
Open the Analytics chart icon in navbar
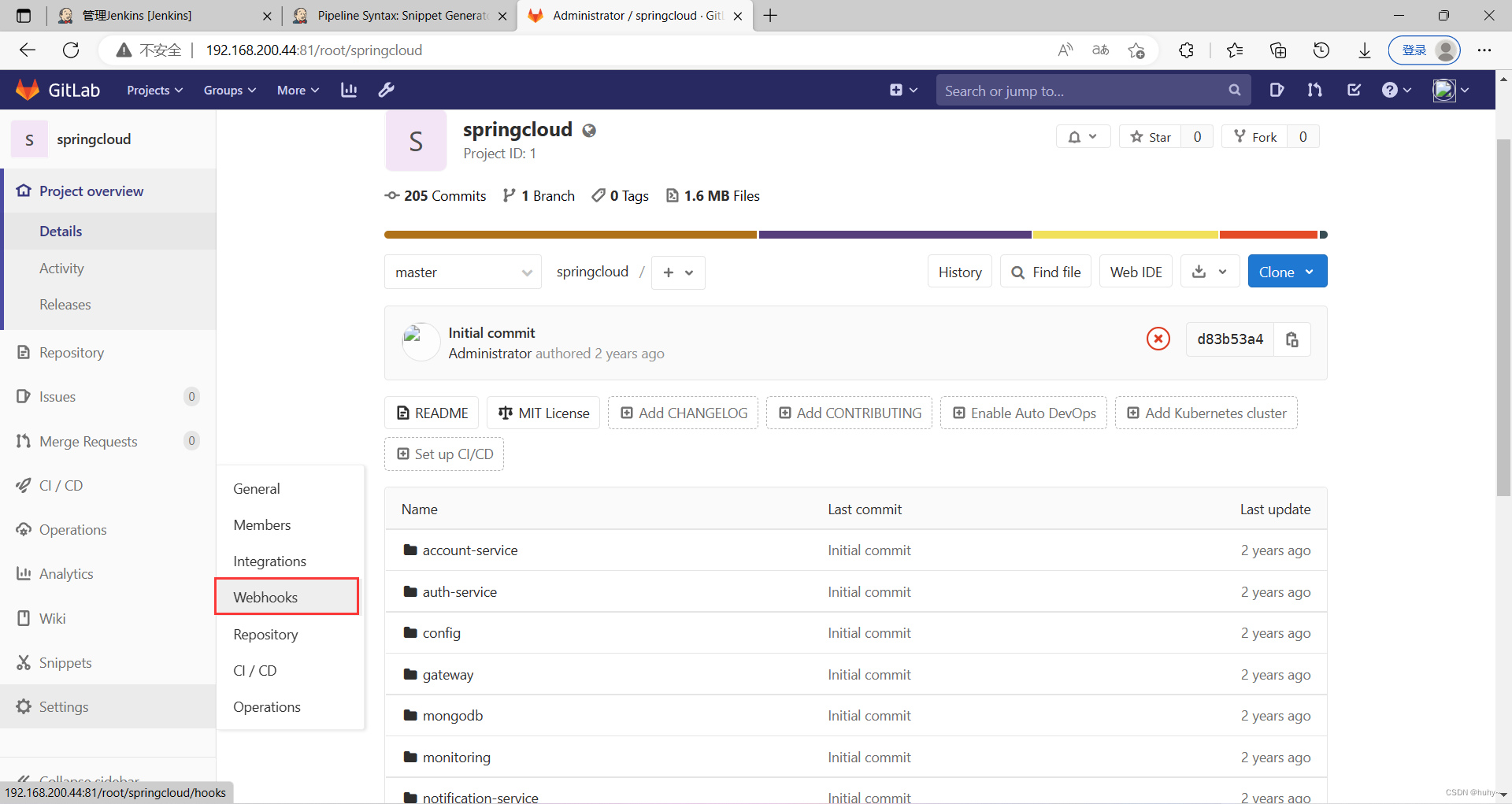pyautogui.click(x=349, y=90)
